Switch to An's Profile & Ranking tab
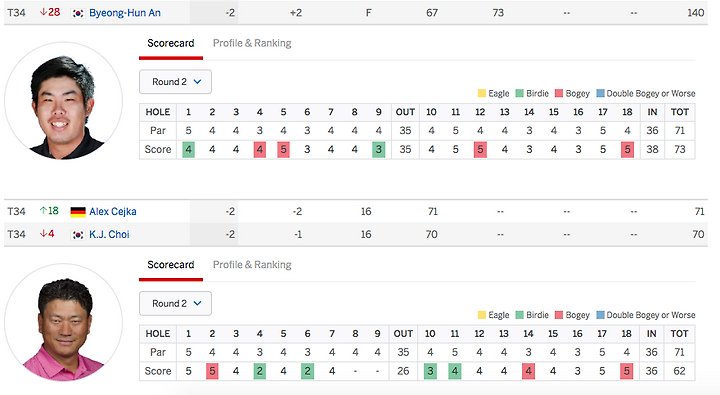 click(252, 43)
